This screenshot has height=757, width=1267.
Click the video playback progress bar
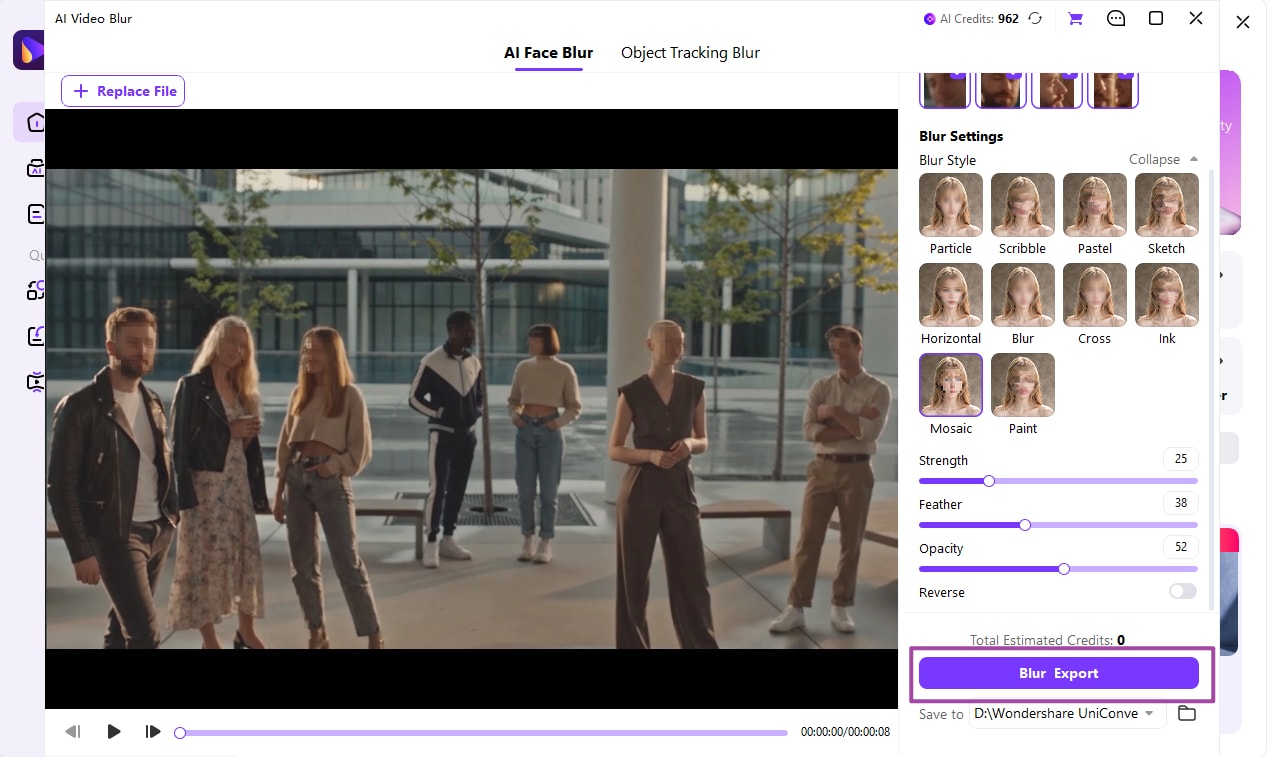(x=481, y=733)
